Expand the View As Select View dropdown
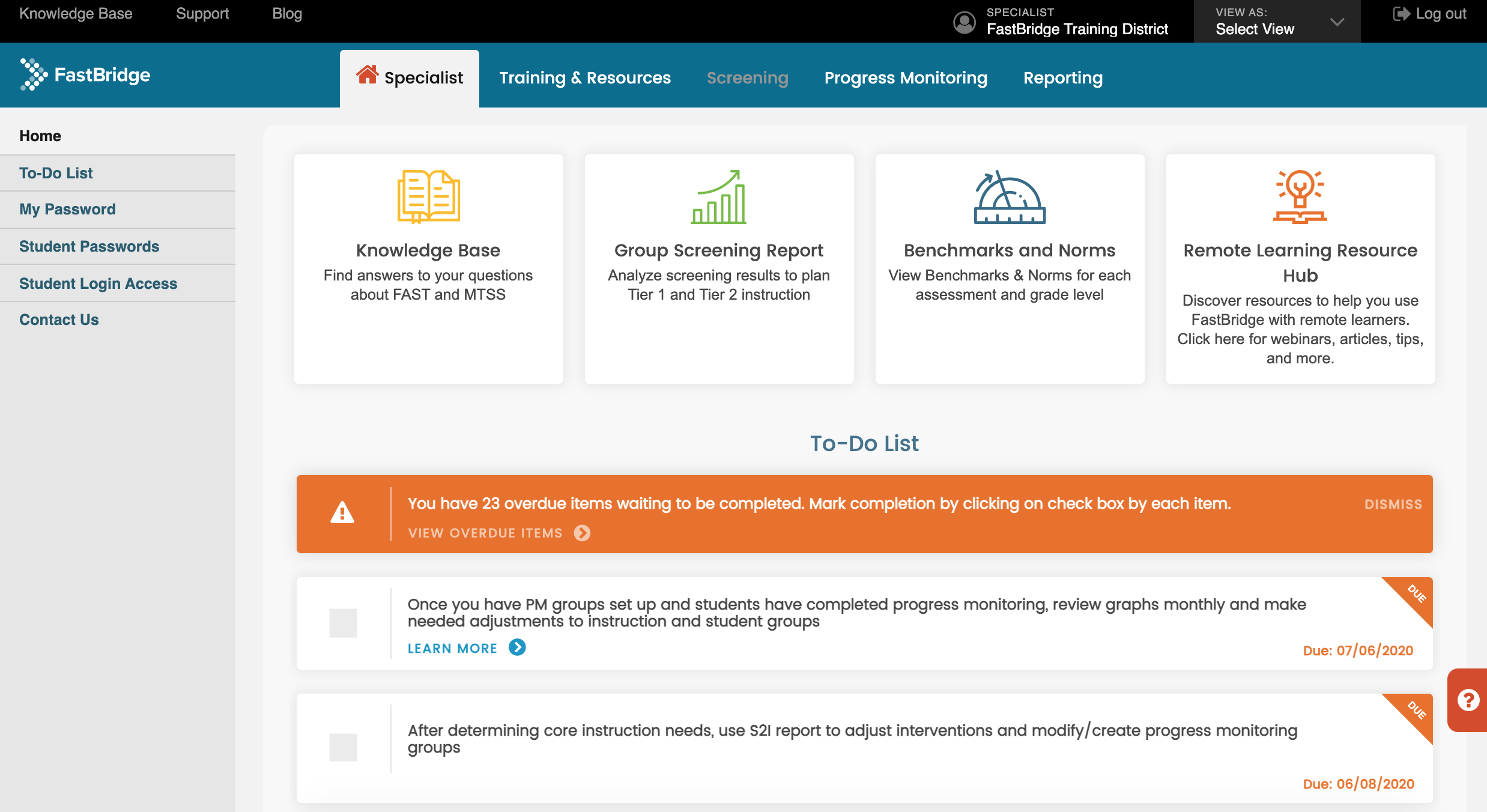Image resolution: width=1487 pixels, height=812 pixels. tap(1277, 22)
